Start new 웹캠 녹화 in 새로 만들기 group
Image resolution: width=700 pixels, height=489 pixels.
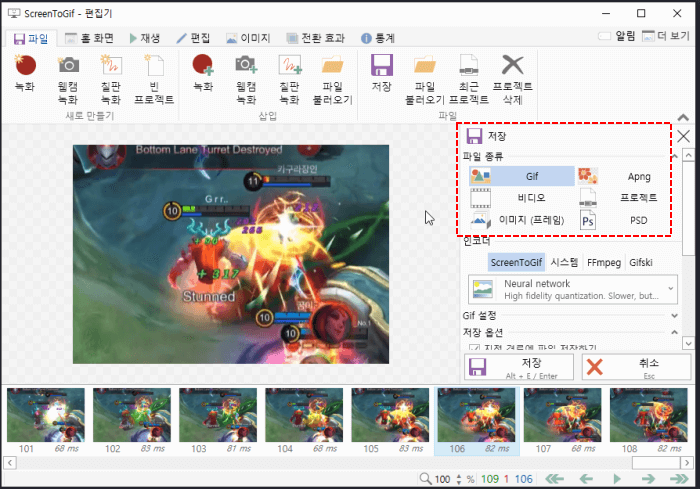(x=68, y=79)
